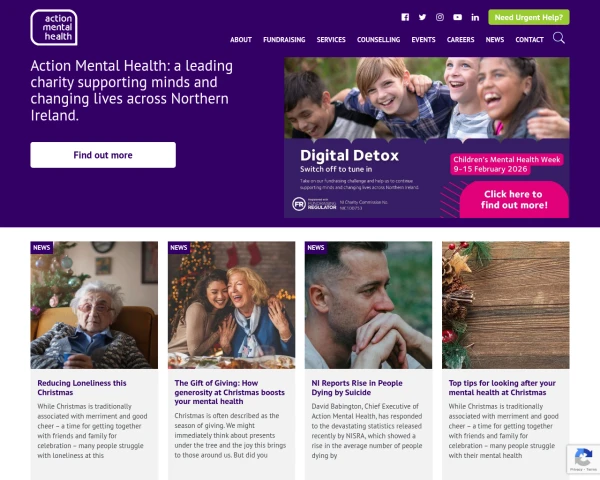The height and width of the screenshot is (480, 600).
Task: Click the pink 'Click here to find out more!' button
Action: pyautogui.click(x=514, y=199)
